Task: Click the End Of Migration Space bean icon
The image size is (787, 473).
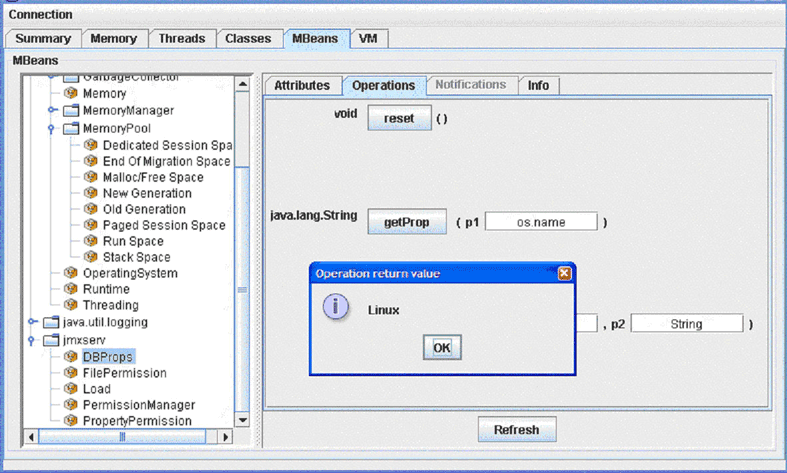Action: point(91,161)
